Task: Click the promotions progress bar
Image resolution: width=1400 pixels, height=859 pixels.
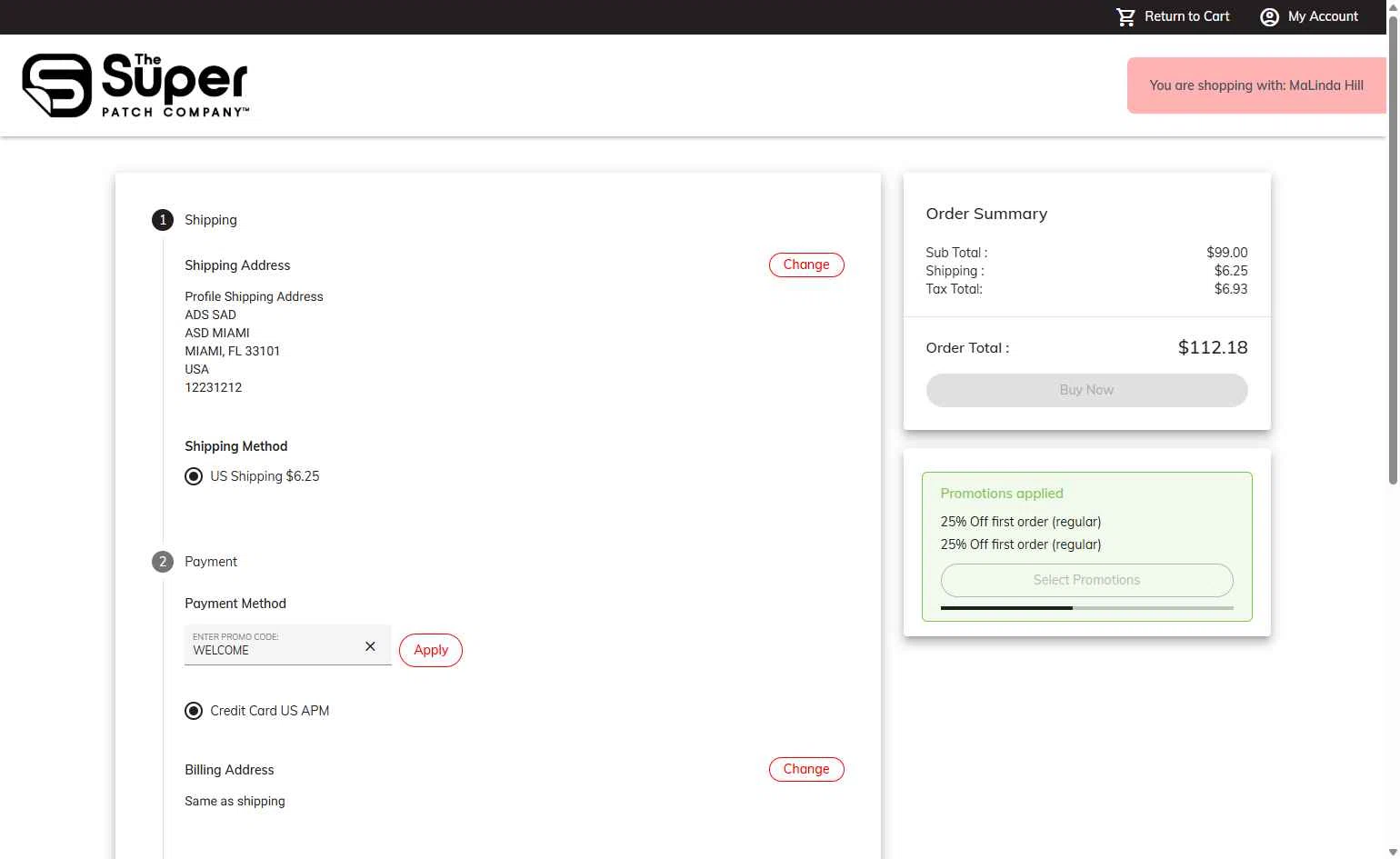Action: pos(1086,607)
